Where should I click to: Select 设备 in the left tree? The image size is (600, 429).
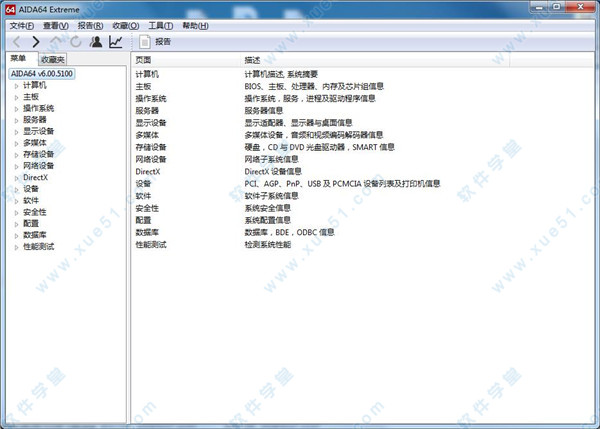point(31,189)
